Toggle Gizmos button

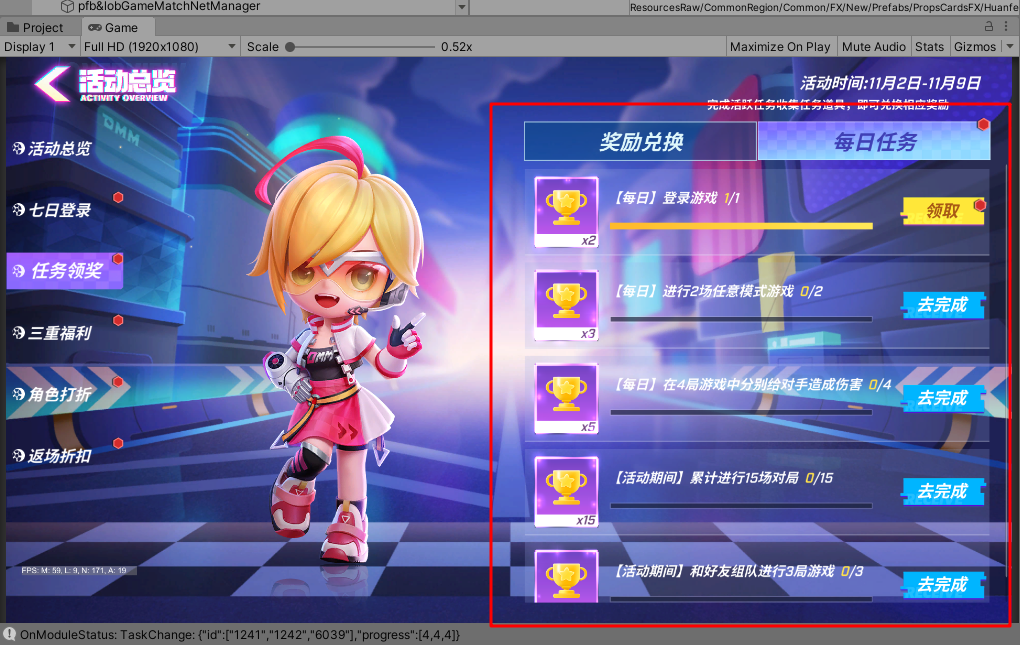[974, 47]
